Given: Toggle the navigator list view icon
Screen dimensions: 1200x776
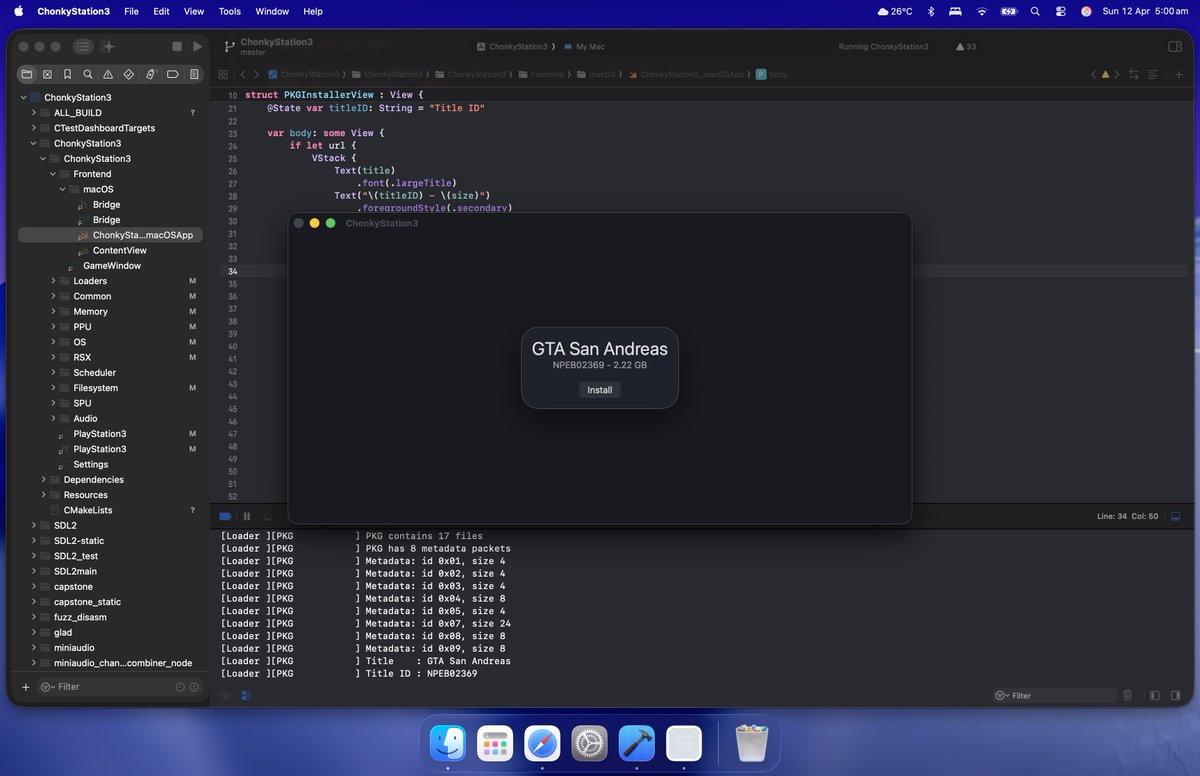Looking at the screenshot, I should click(x=83, y=47).
